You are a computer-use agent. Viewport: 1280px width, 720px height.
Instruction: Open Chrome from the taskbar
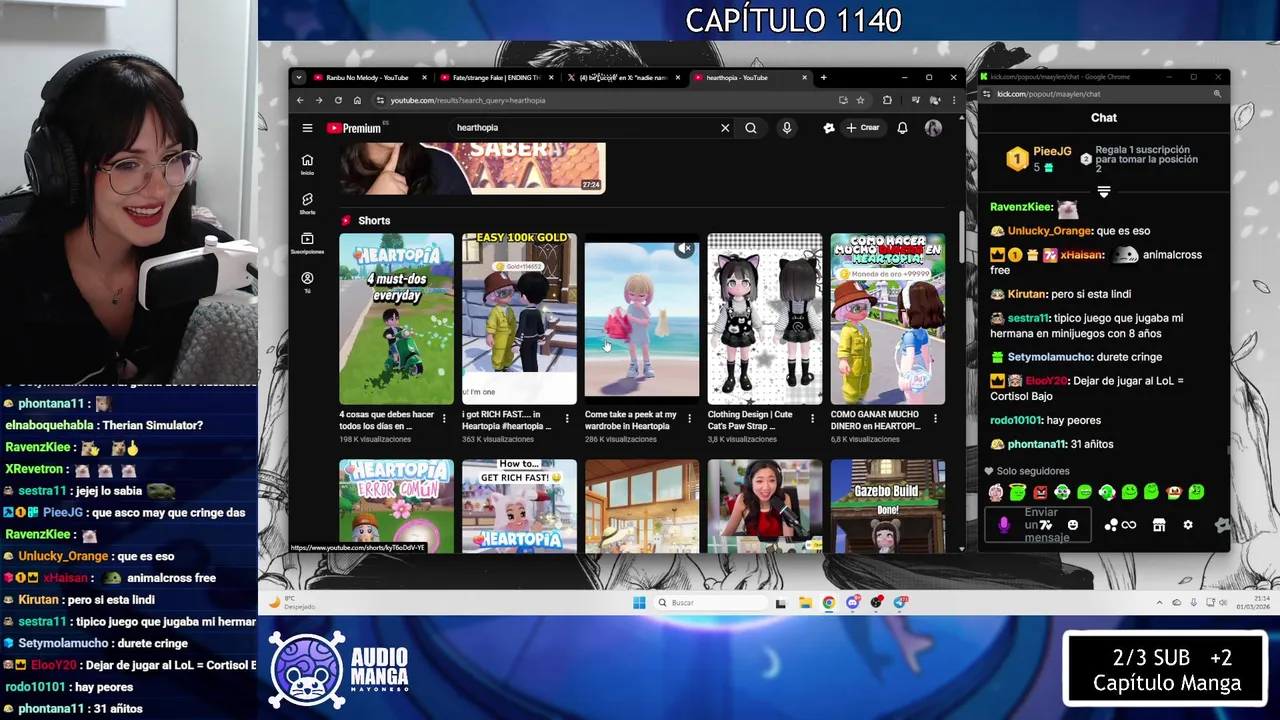tap(829, 602)
